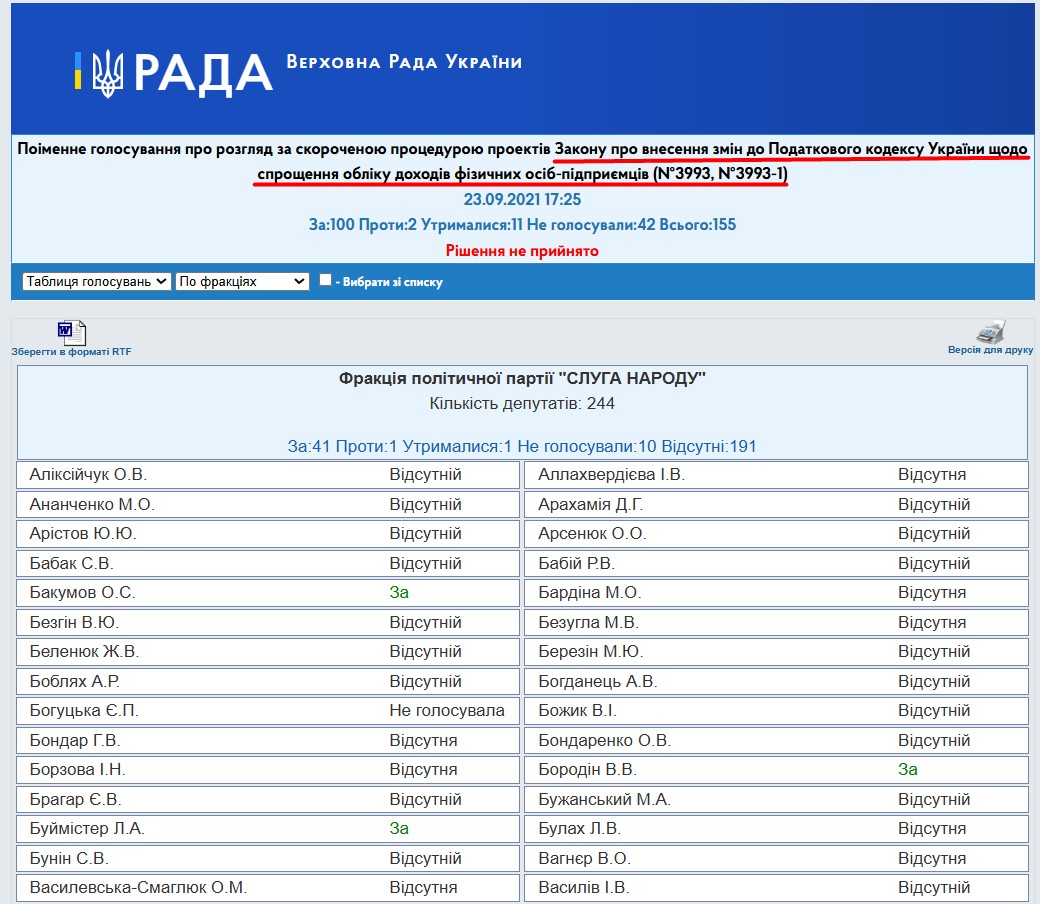Select deputy 'Бабак С.В.'
The width and height of the screenshot is (1040, 904).
pyautogui.click(x=72, y=564)
